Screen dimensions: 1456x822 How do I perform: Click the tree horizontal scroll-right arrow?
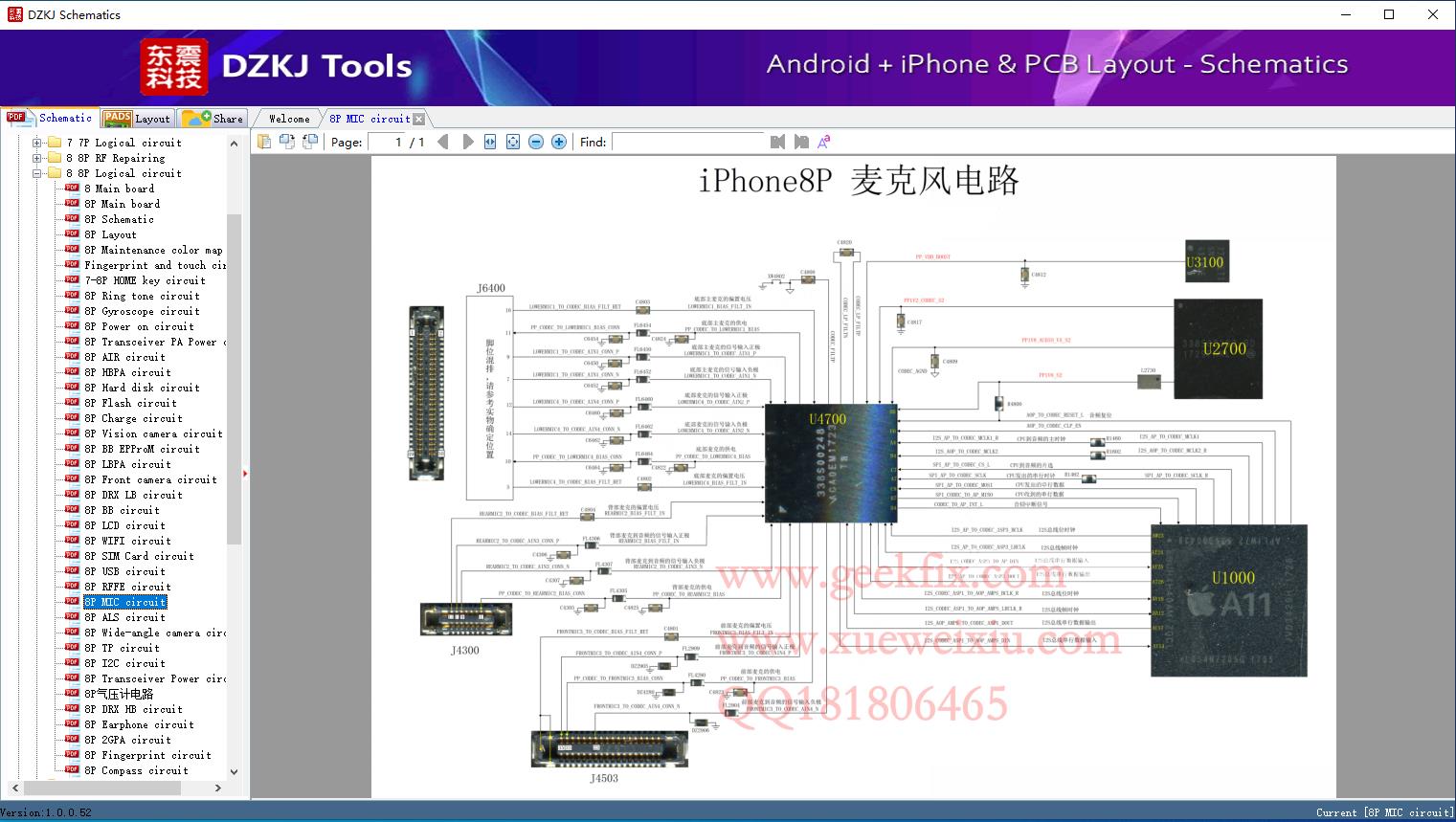(x=218, y=788)
